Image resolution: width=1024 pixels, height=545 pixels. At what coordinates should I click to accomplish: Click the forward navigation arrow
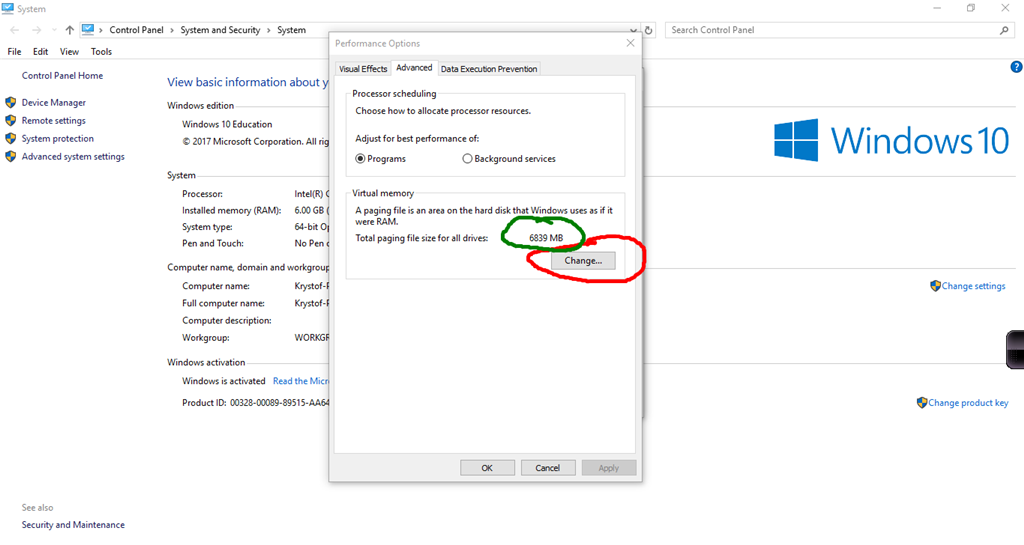[x=37, y=30]
